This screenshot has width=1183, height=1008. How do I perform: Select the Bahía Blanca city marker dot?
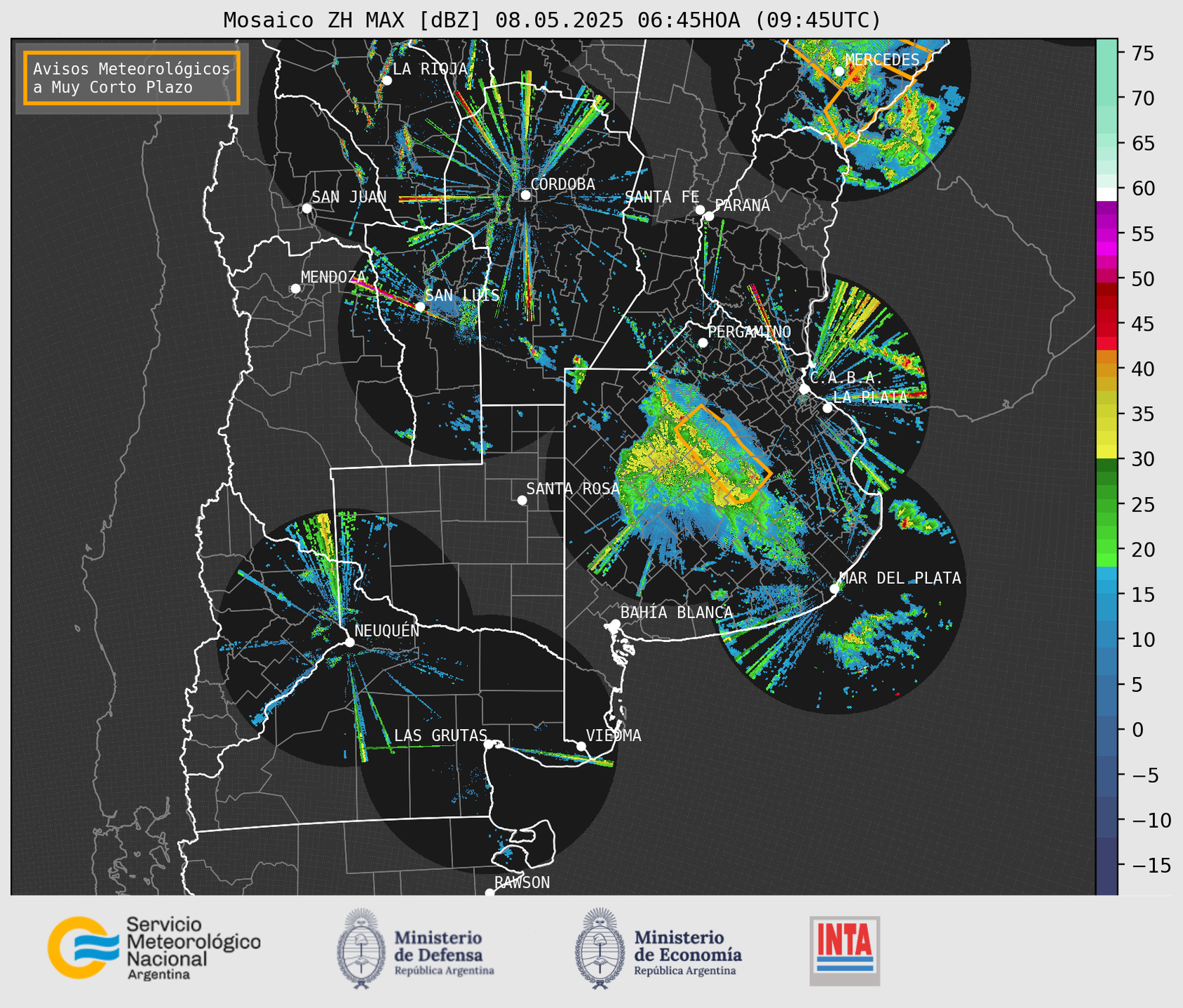point(615,624)
